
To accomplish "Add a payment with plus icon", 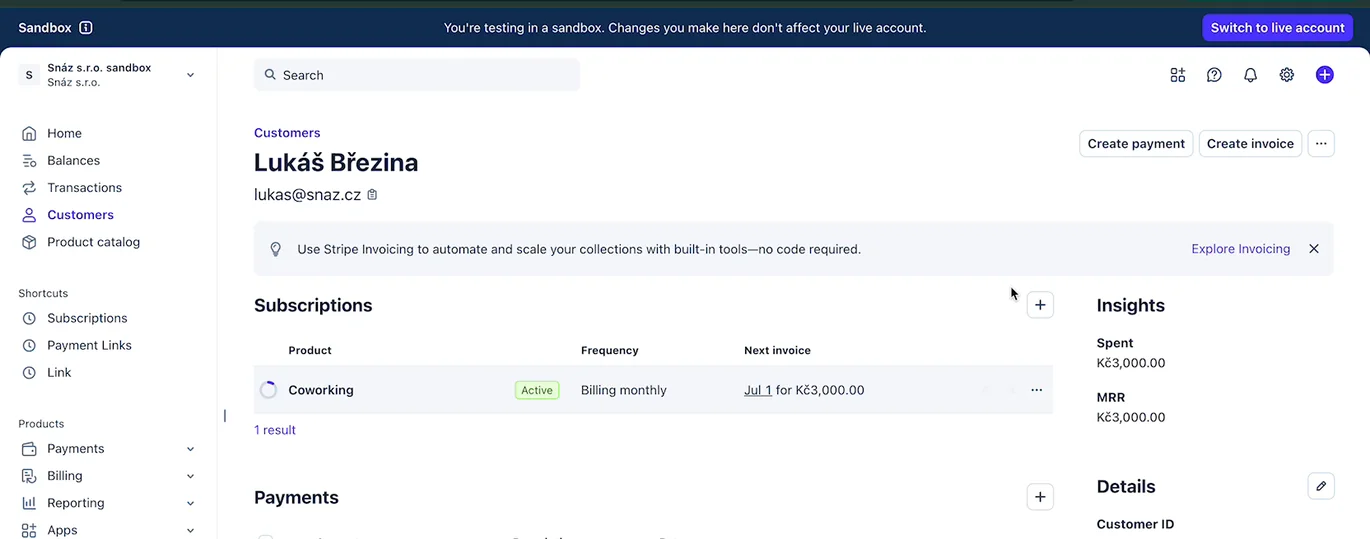I will pos(1040,497).
